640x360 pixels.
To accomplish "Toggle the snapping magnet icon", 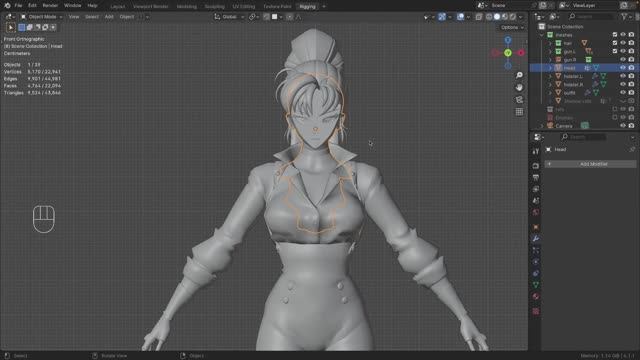I will pyautogui.click(x=266, y=17).
